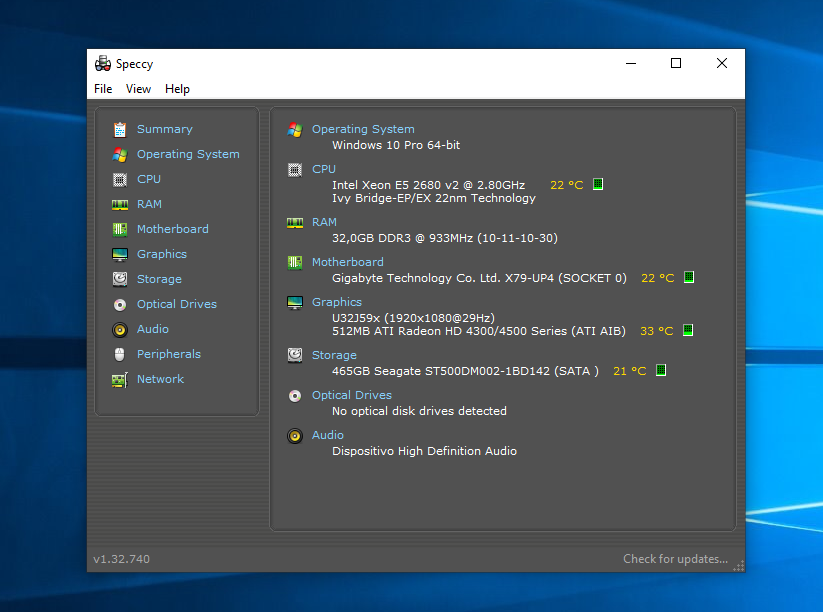Click the Windows flag icon in summary panel
This screenshot has width=823, height=612.
point(295,130)
